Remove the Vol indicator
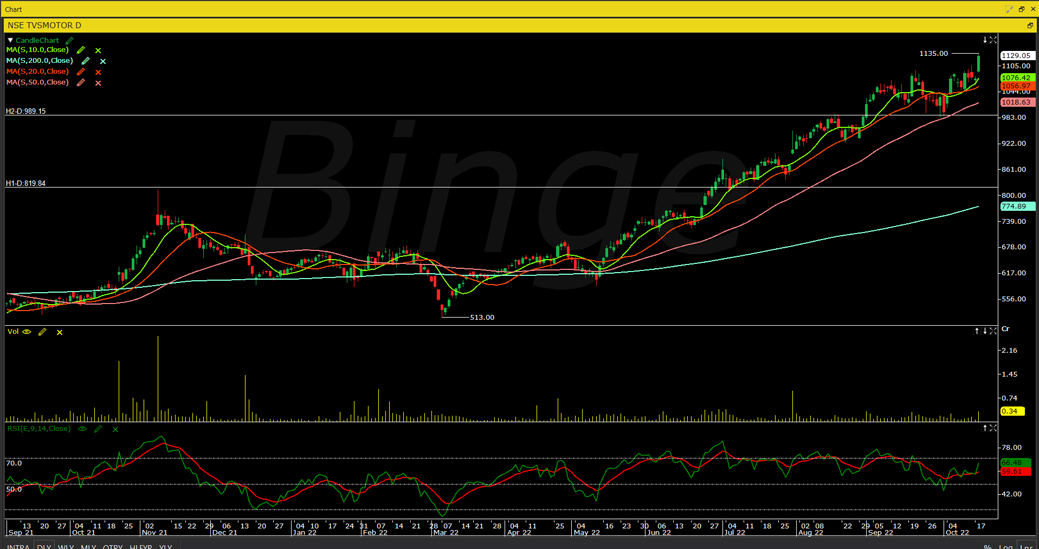Image resolution: width=1039 pixels, height=549 pixels. [x=60, y=332]
